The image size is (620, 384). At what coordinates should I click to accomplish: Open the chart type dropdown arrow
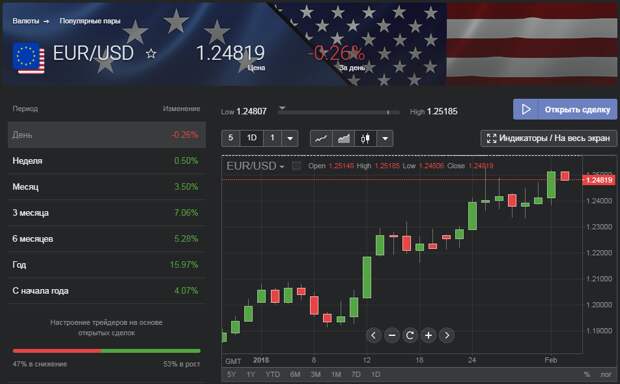(385, 138)
